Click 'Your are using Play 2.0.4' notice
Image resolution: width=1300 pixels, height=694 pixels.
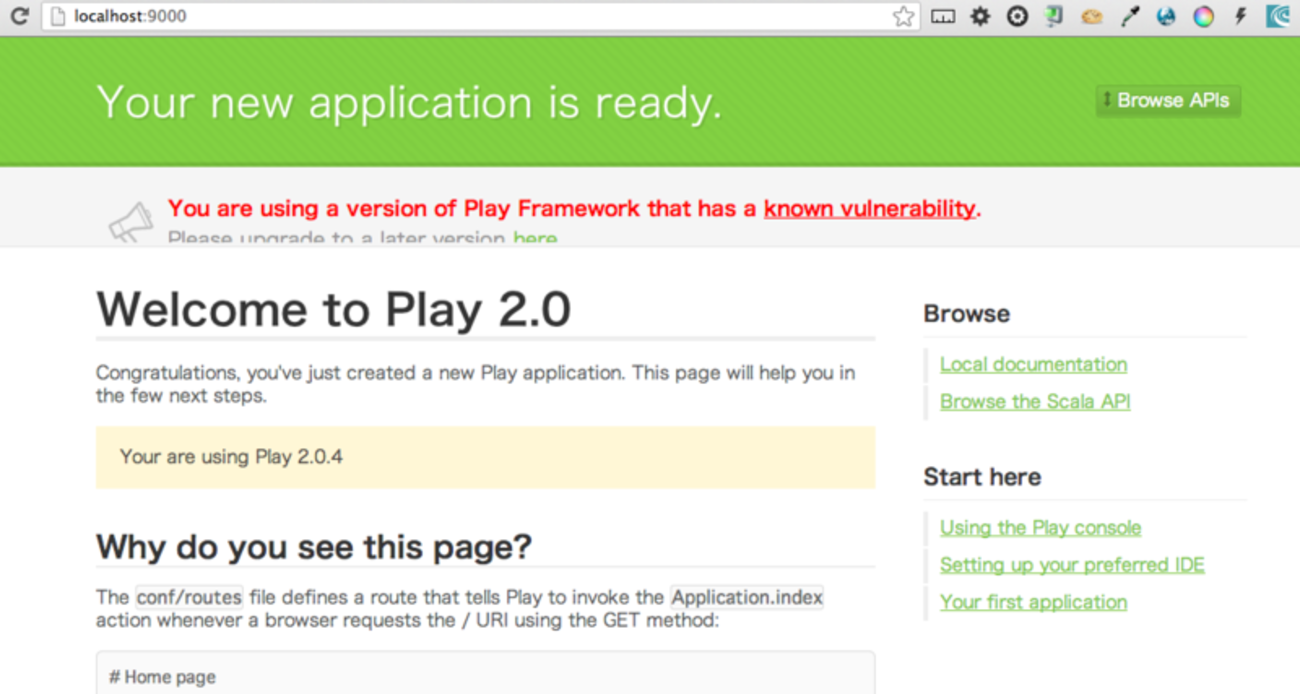tap(485, 457)
